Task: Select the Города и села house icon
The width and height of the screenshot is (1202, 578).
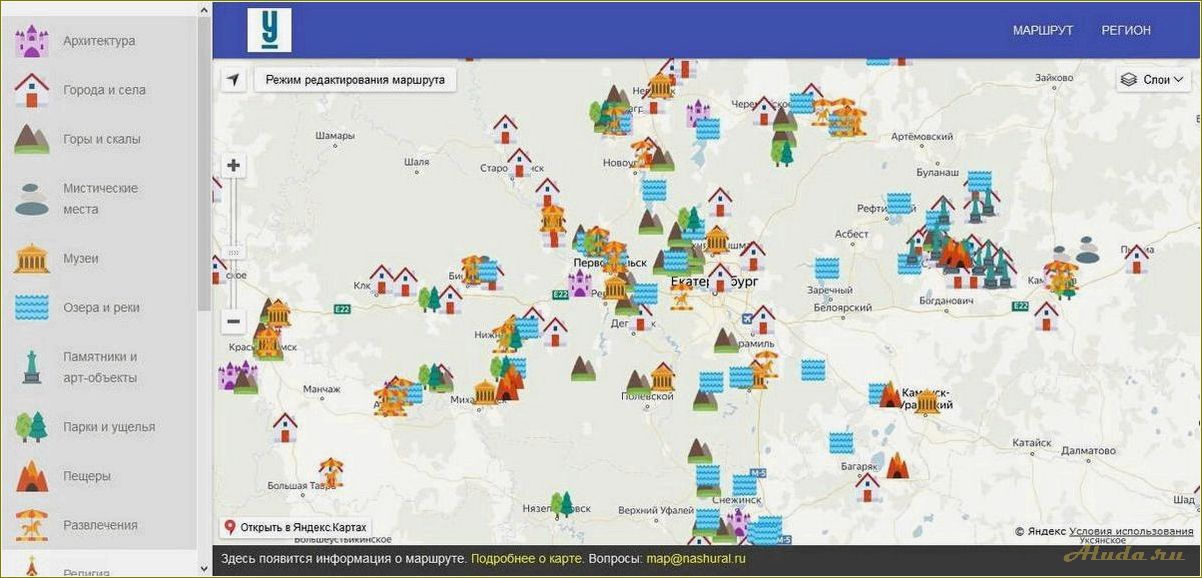Action: (x=32, y=90)
